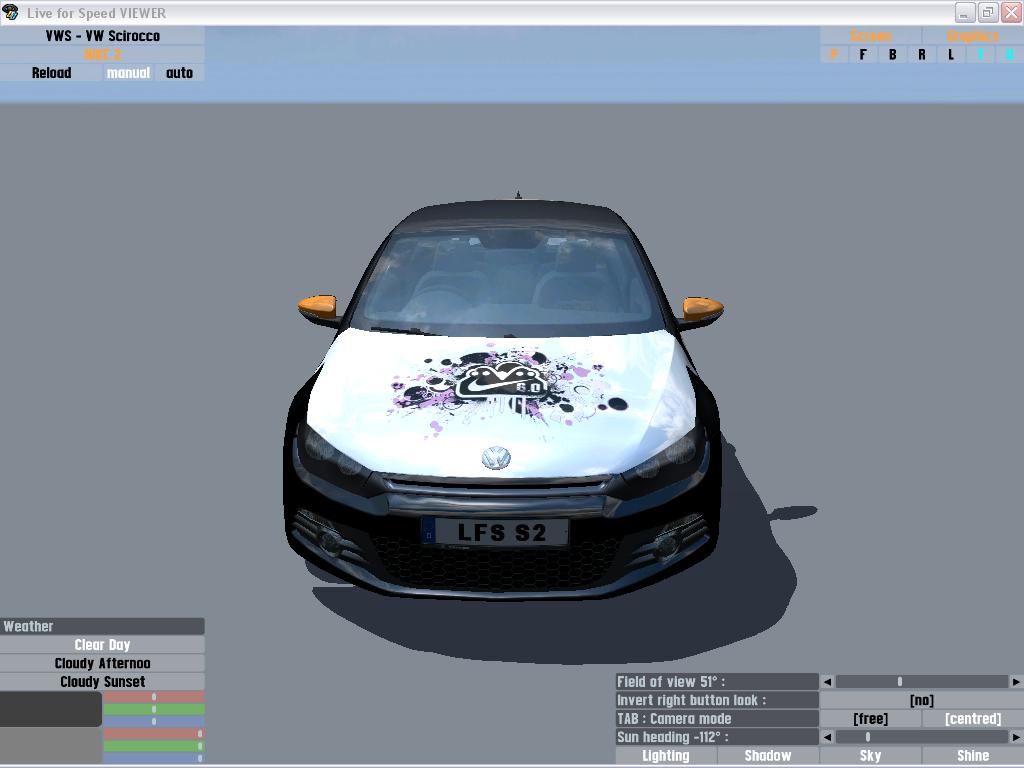
Task: Click the dark gray color swatch
Action: (51, 709)
